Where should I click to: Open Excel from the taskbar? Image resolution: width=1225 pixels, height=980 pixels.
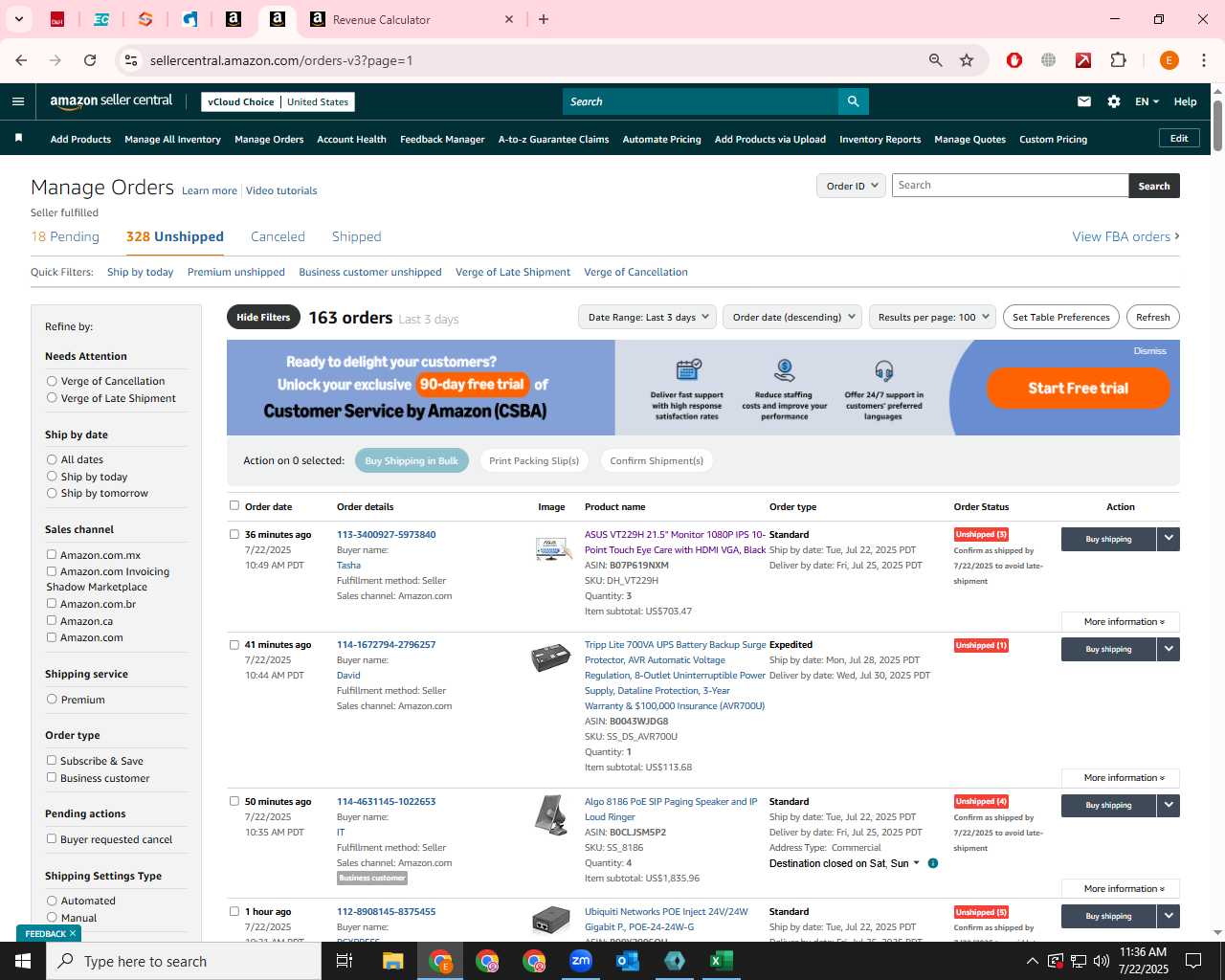click(722, 961)
